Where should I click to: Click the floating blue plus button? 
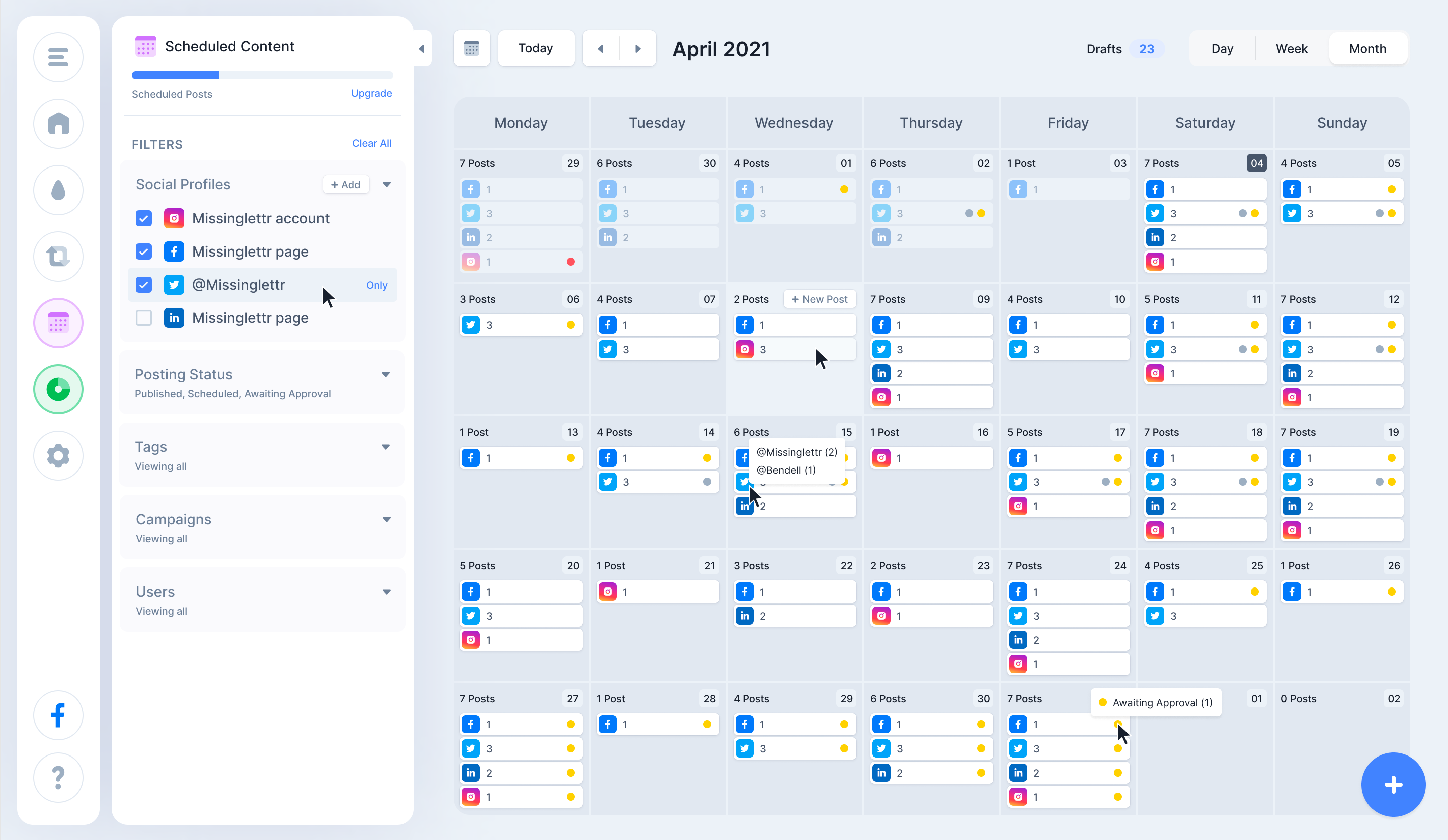tap(1393, 784)
